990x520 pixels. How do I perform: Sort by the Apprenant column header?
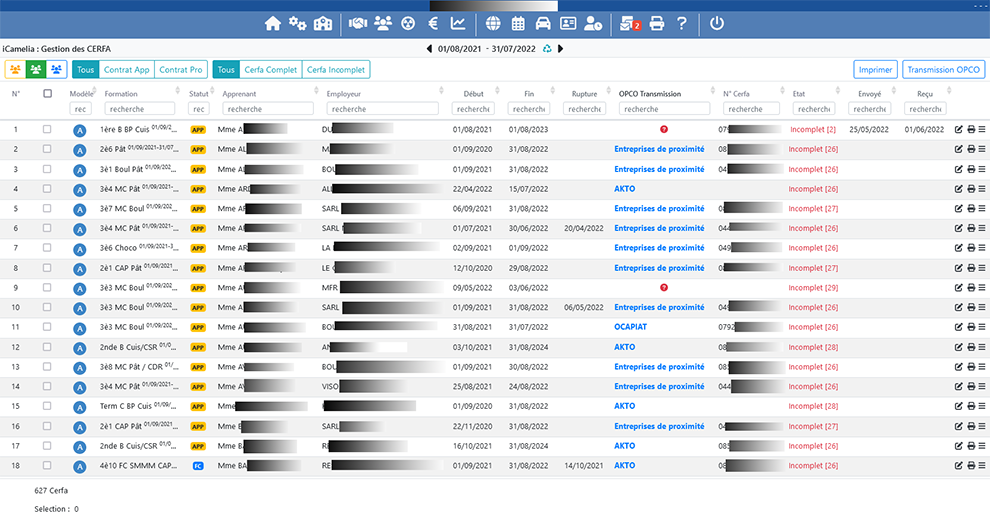tap(239, 94)
